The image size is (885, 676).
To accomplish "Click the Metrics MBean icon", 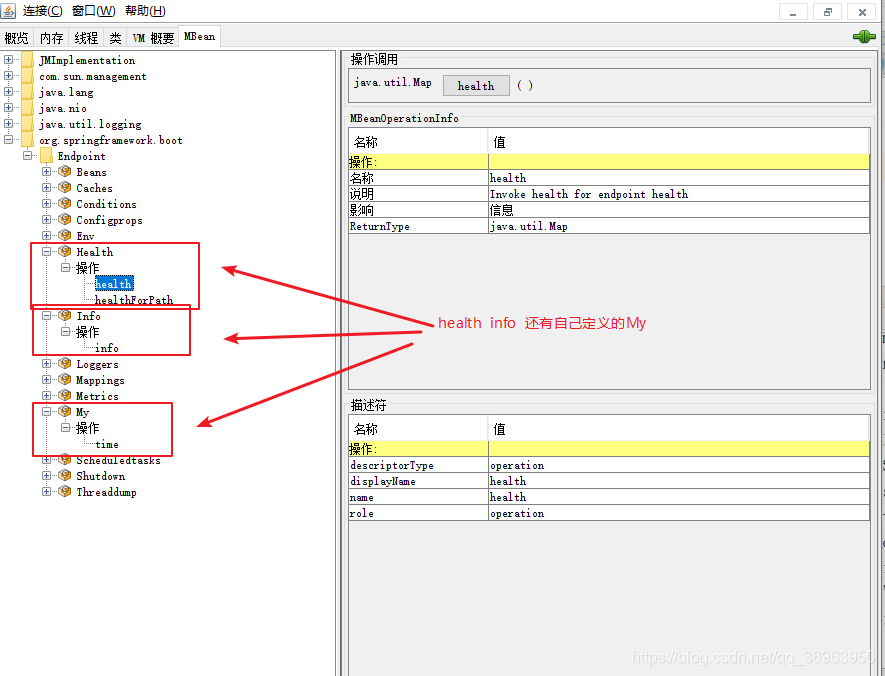I will (65, 395).
